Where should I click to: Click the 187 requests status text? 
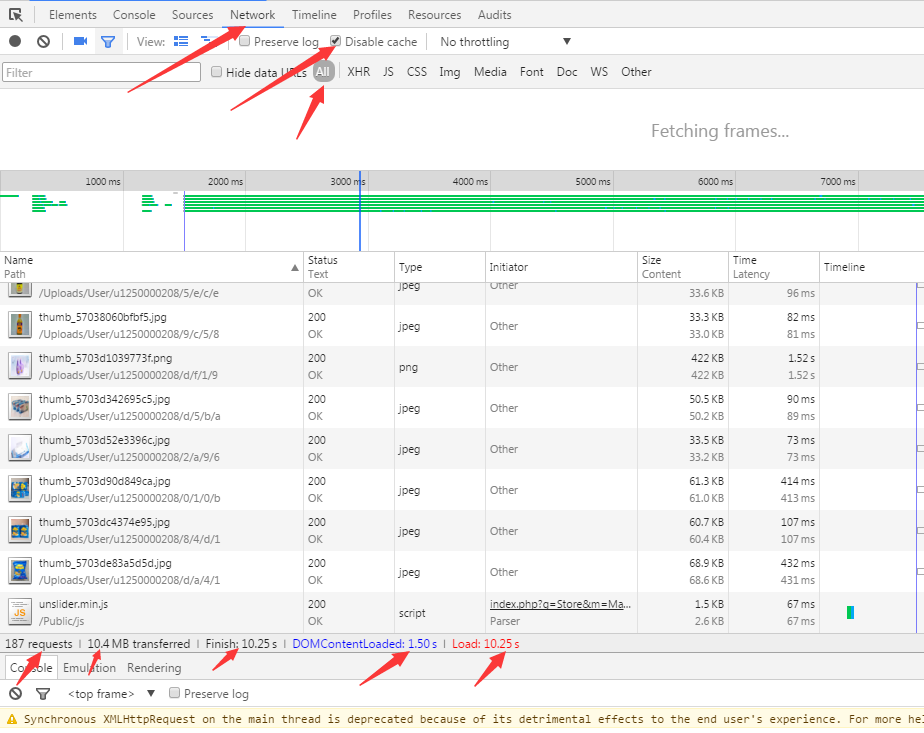coord(38,643)
